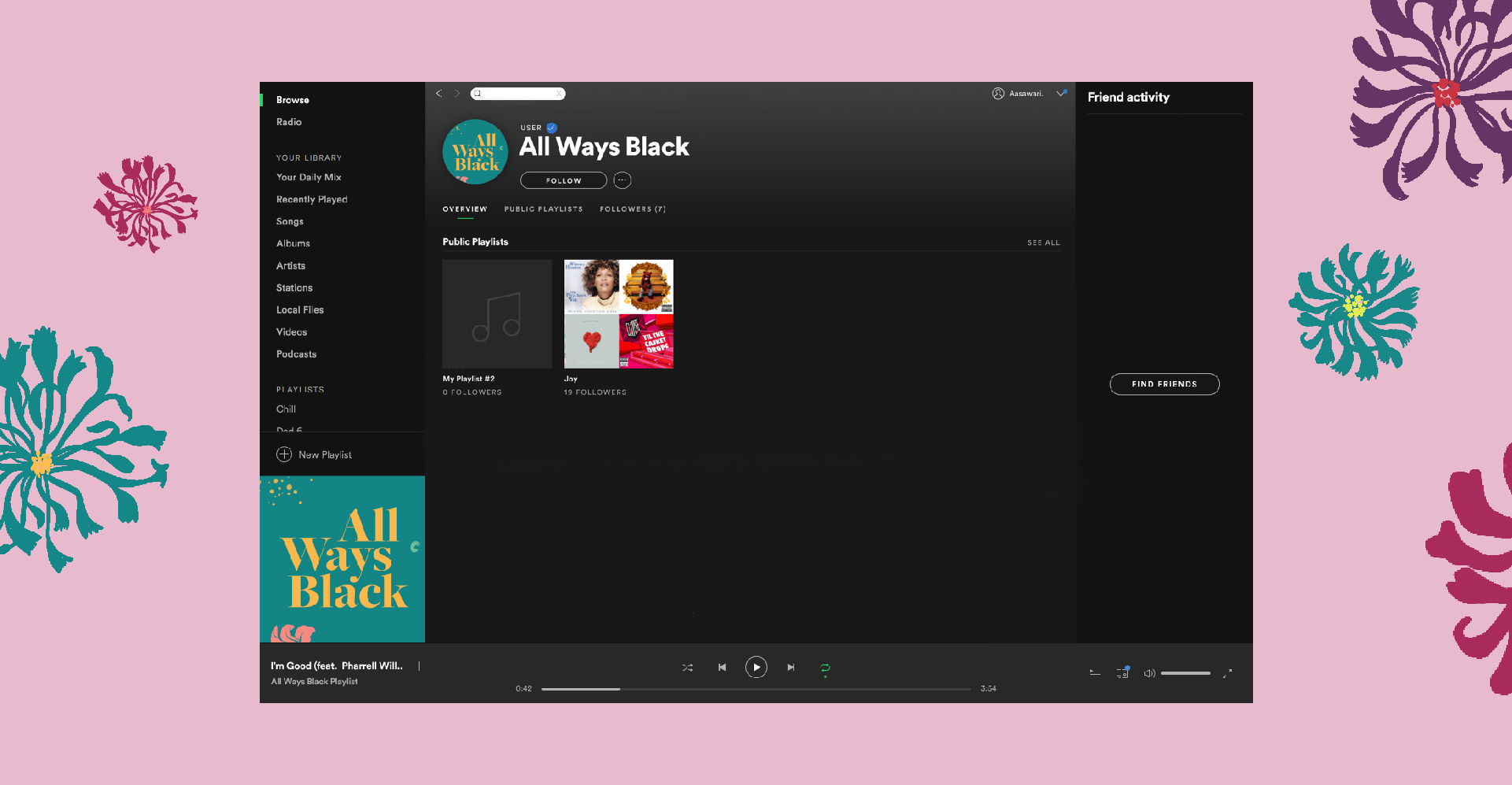Image resolution: width=1512 pixels, height=785 pixels.
Task: Open Podcasts in the library
Action: pyautogui.click(x=296, y=354)
